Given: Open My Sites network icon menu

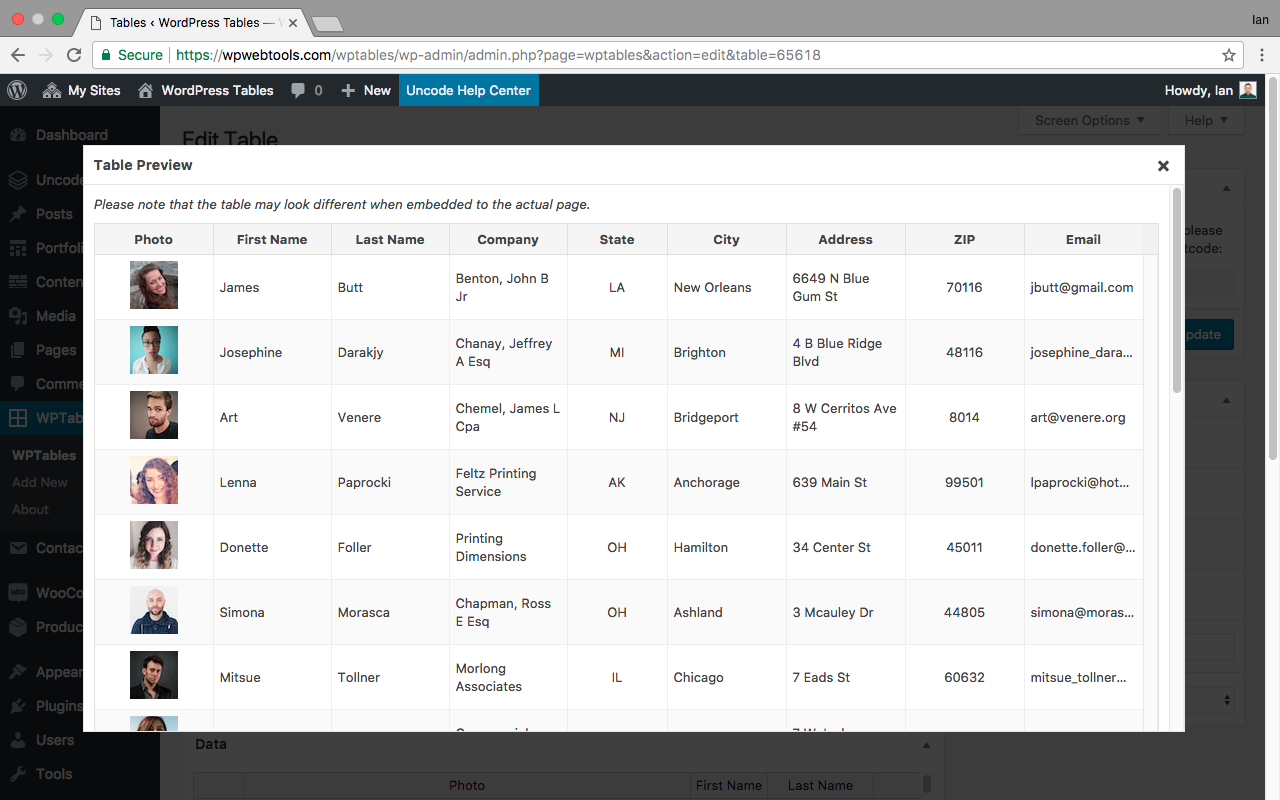Looking at the screenshot, I should 52,90.
